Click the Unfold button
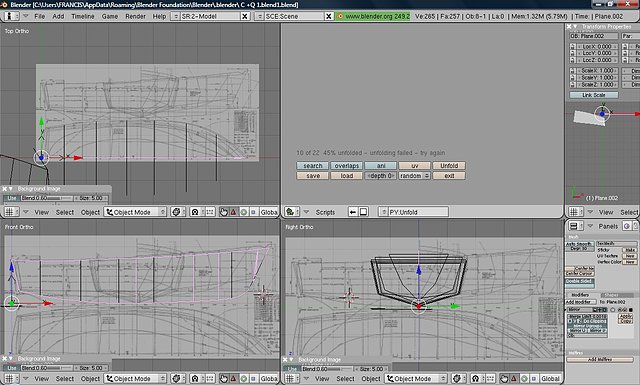The image size is (640, 385). pyautogui.click(x=449, y=166)
